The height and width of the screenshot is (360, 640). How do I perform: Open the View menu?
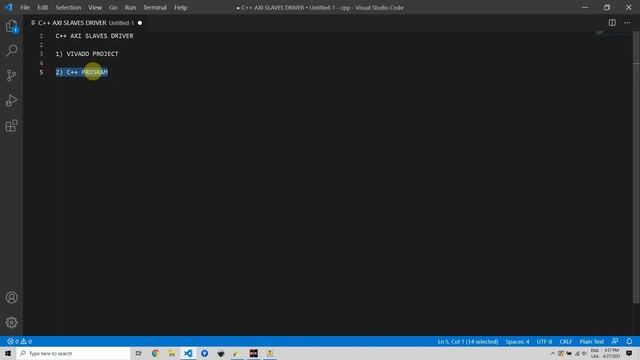coord(95,7)
